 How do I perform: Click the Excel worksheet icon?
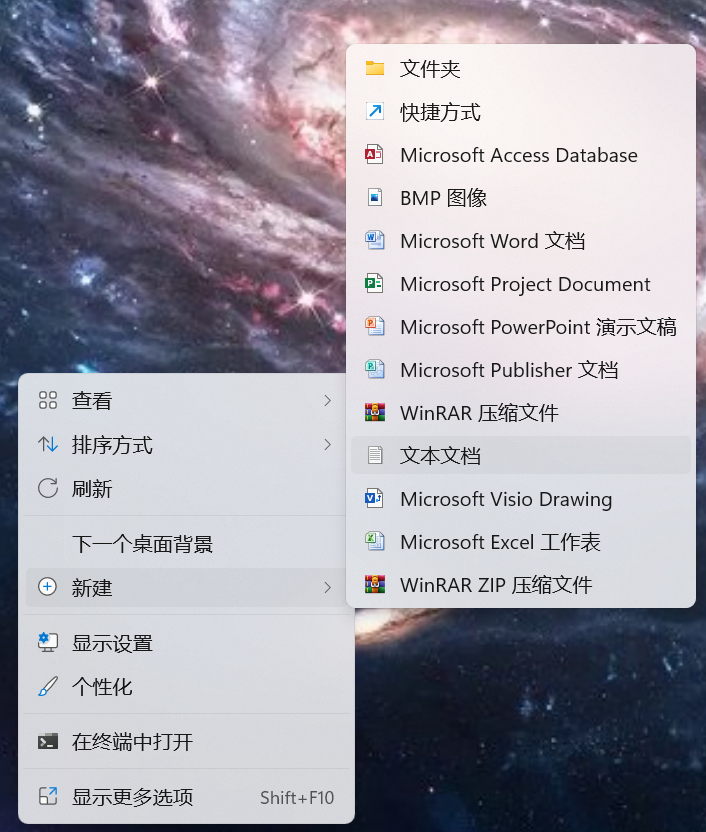coord(374,541)
